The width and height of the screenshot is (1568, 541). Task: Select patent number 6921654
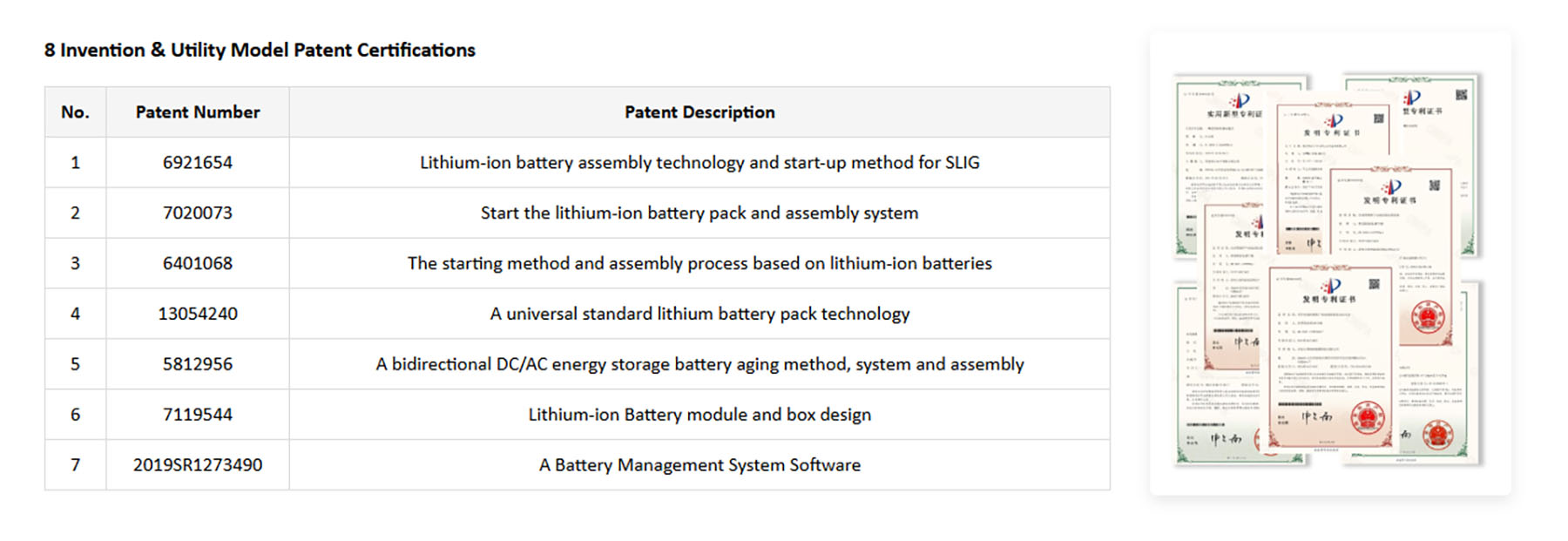(198, 163)
